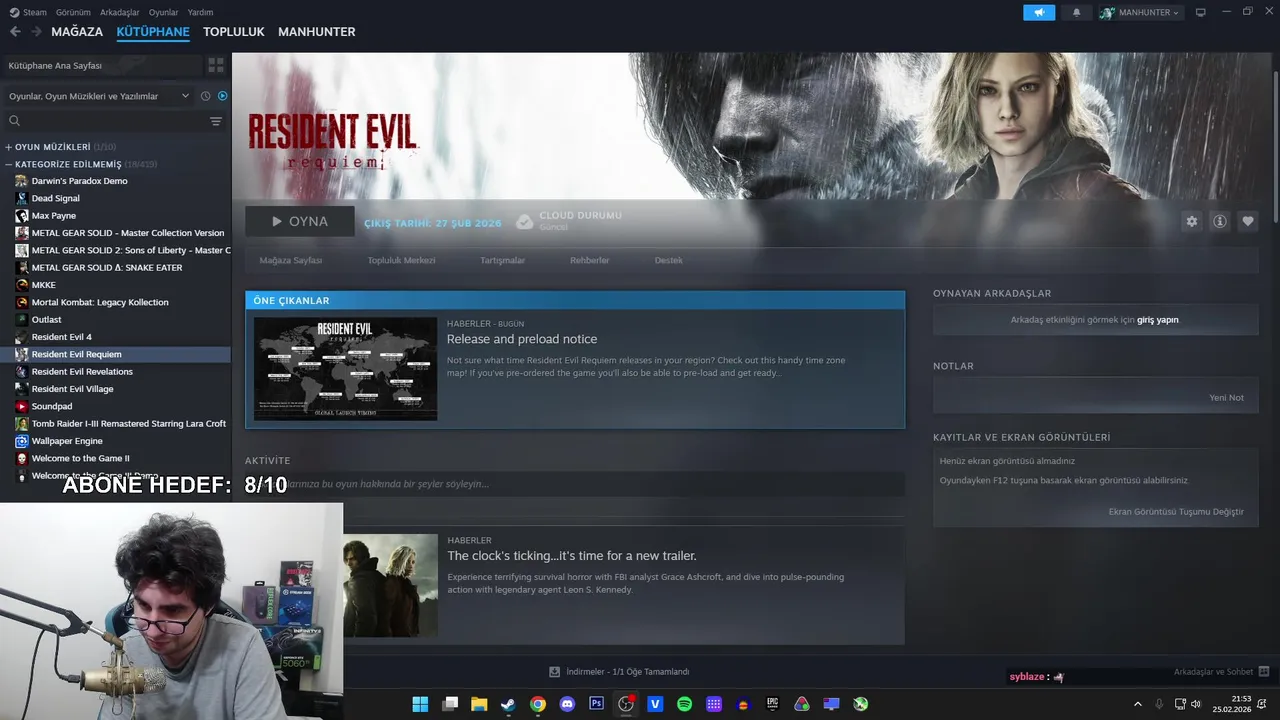Create a Yeni Not

tap(1226, 397)
